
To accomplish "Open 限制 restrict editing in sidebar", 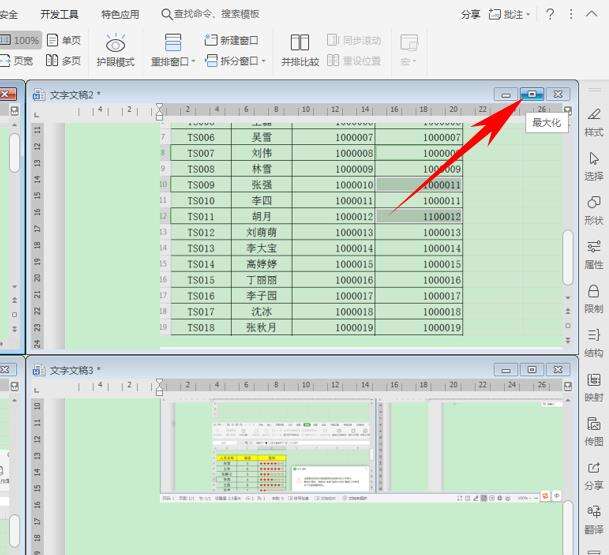I will click(594, 299).
